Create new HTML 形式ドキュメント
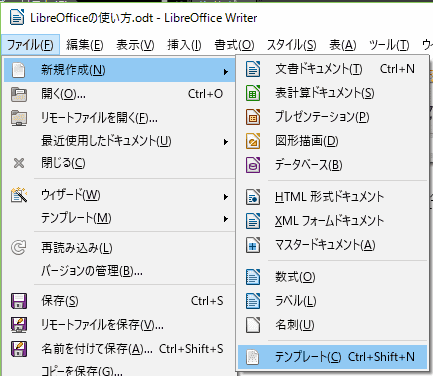Screen dimensions: 433x376 [332, 197]
